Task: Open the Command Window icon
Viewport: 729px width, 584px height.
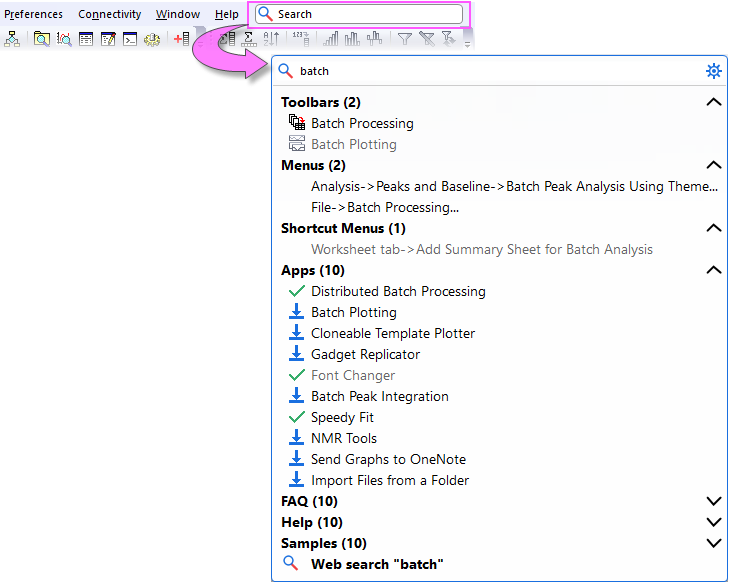Action: (x=130, y=39)
